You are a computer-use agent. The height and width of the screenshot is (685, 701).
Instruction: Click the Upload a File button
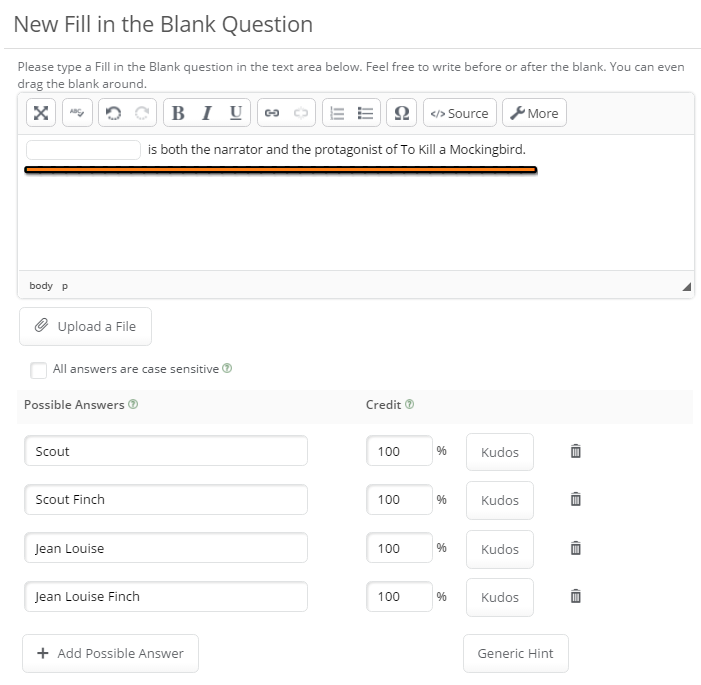coord(85,326)
